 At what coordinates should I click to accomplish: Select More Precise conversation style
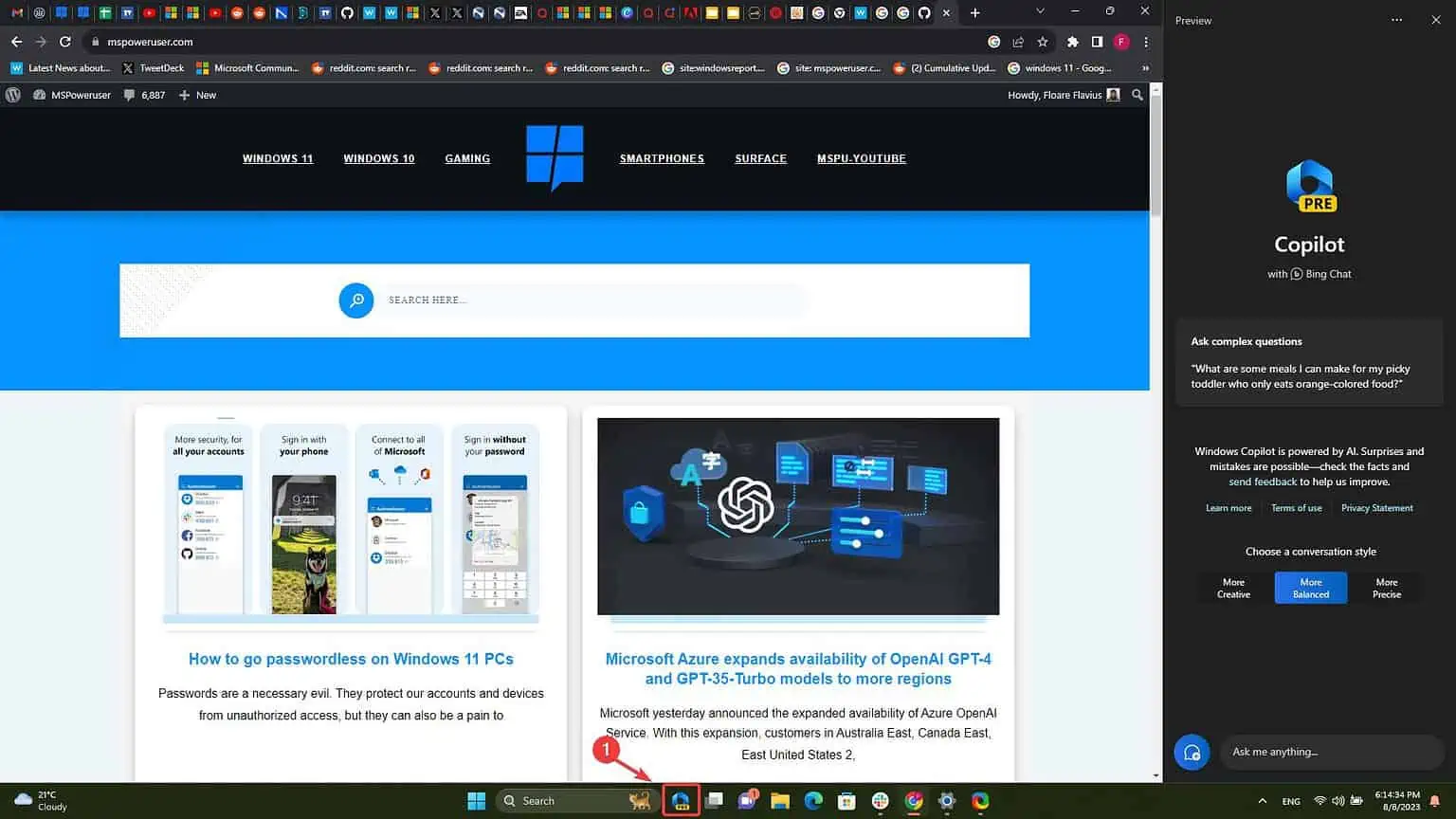[x=1387, y=588]
